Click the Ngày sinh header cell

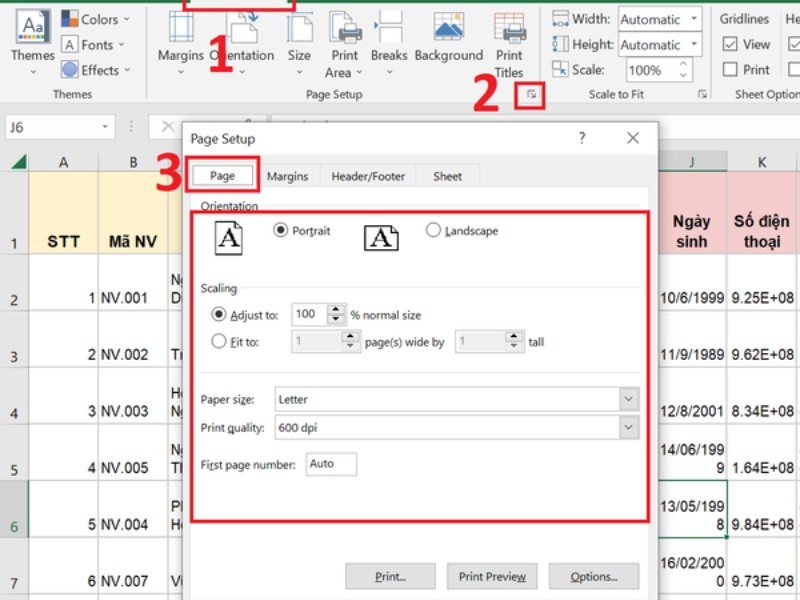[692, 213]
